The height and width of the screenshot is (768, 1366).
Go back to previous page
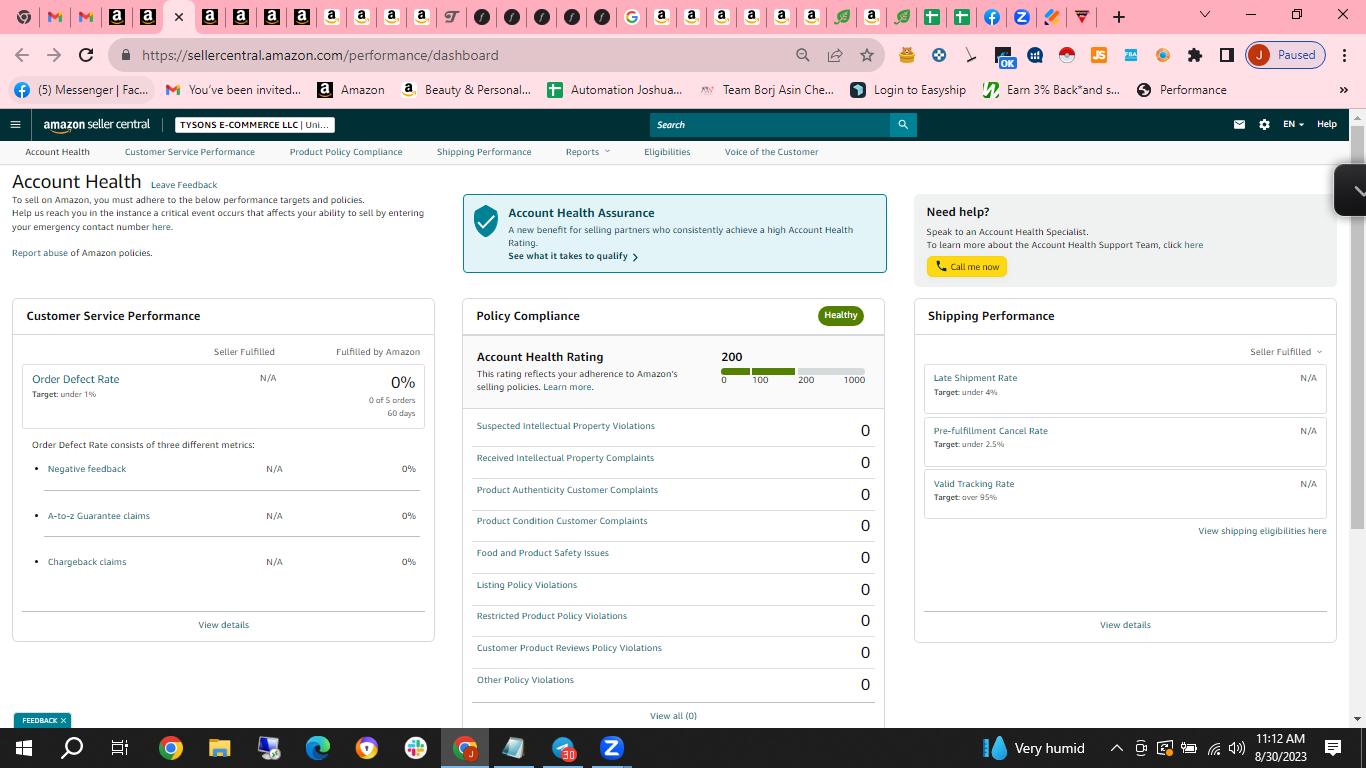tap(22, 55)
